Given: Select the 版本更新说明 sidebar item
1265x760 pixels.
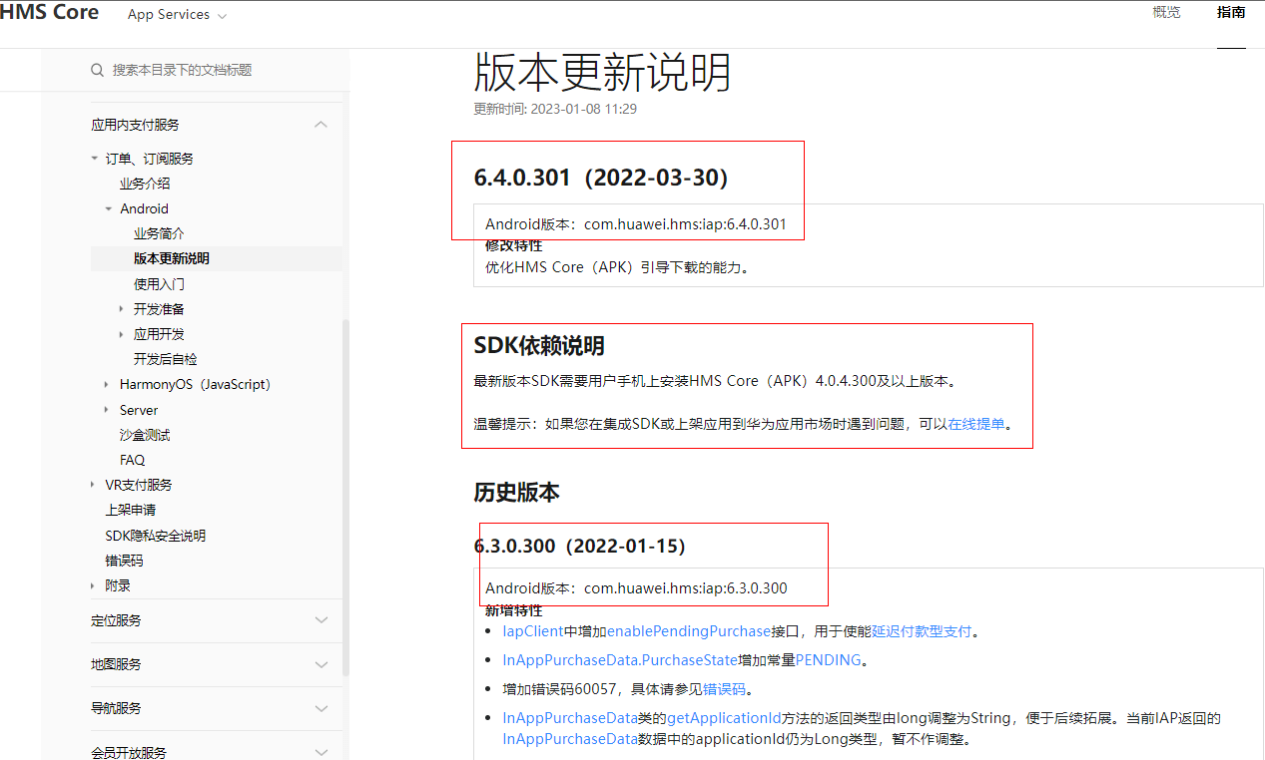Looking at the screenshot, I should (172, 259).
